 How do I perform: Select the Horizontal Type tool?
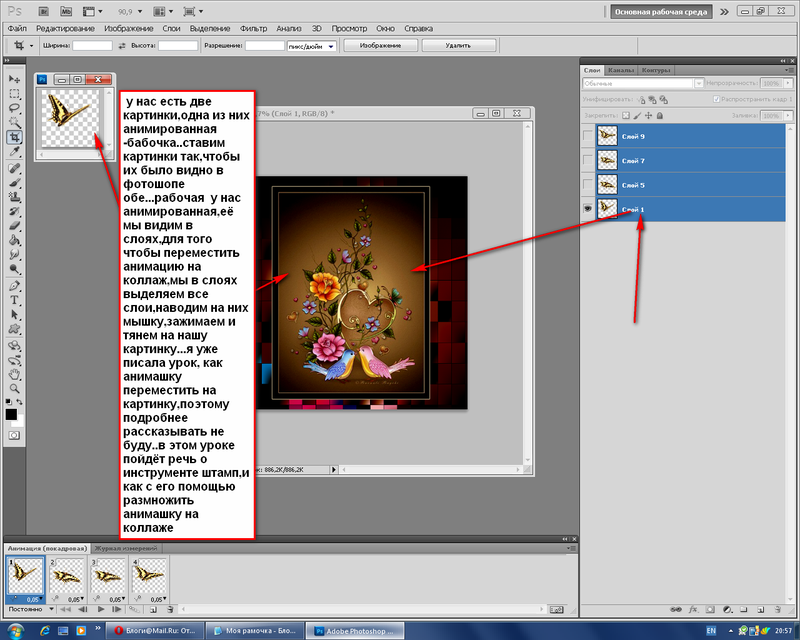point(14,300)
